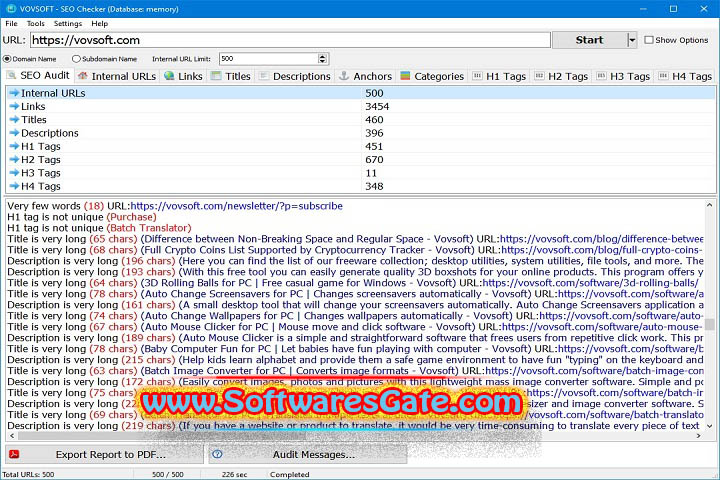Open the Descriptions tab
Image resolution: width=720 pixels, height=480 pixels.
pyautogui.click(x=295, y=76)
